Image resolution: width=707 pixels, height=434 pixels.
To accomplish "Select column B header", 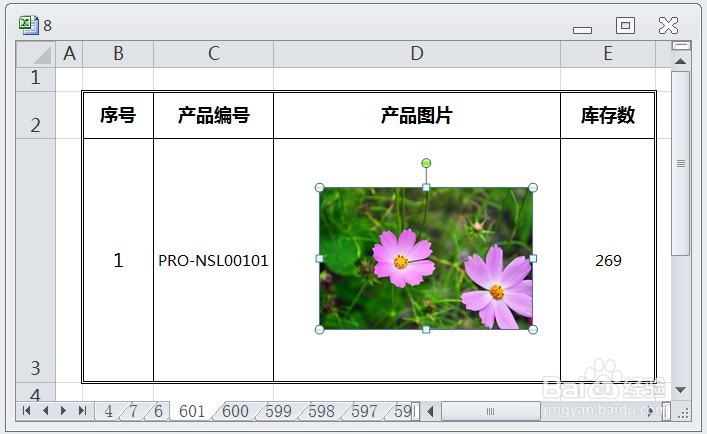I will [x=118, y=54].
